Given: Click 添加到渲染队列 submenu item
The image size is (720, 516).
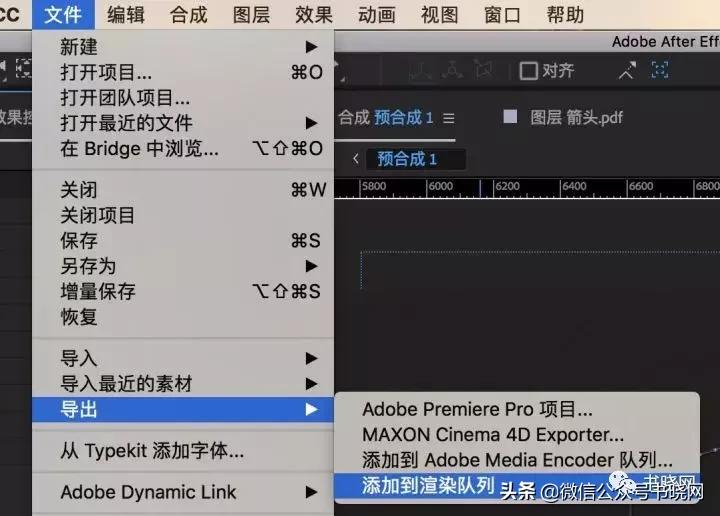Looking at the screenshot, I should 517,486.
